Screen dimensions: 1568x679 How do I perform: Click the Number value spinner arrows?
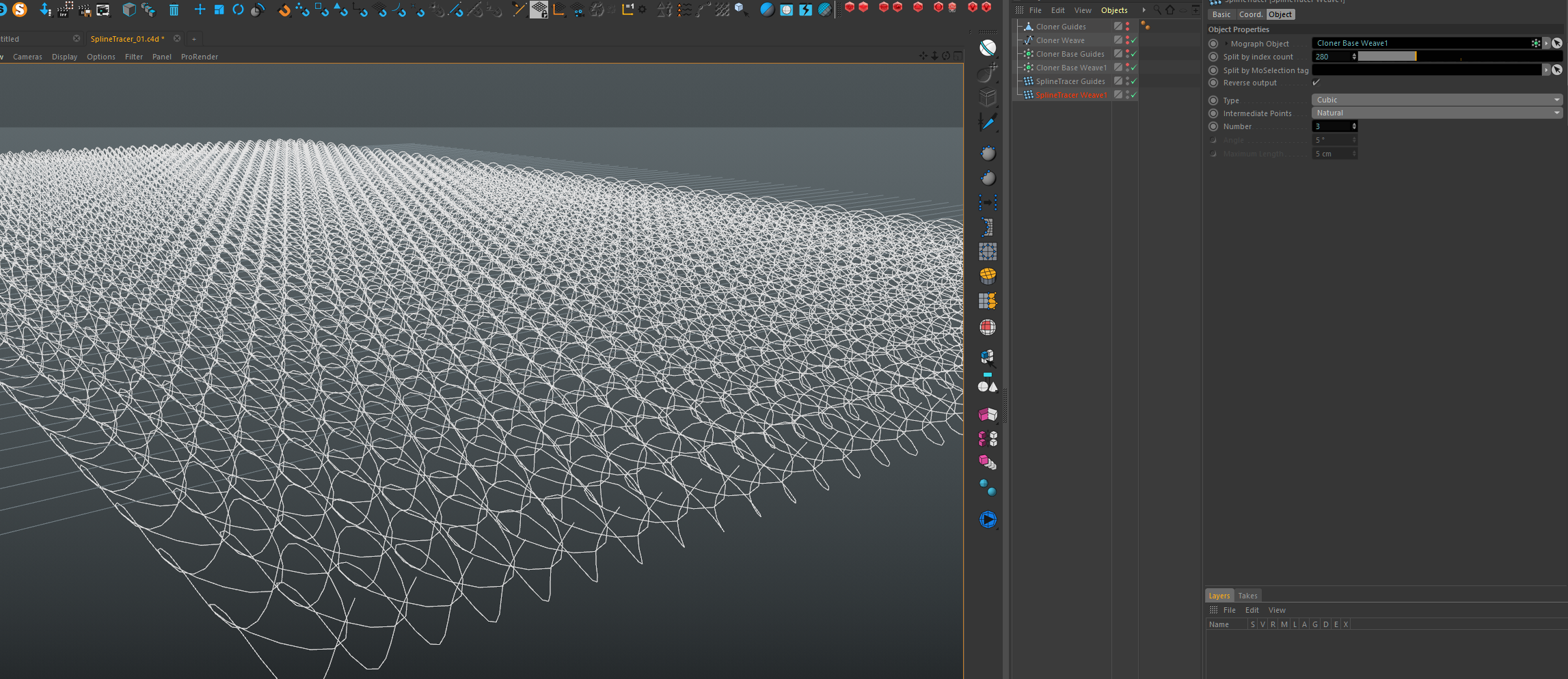[x=1354, y=126]
